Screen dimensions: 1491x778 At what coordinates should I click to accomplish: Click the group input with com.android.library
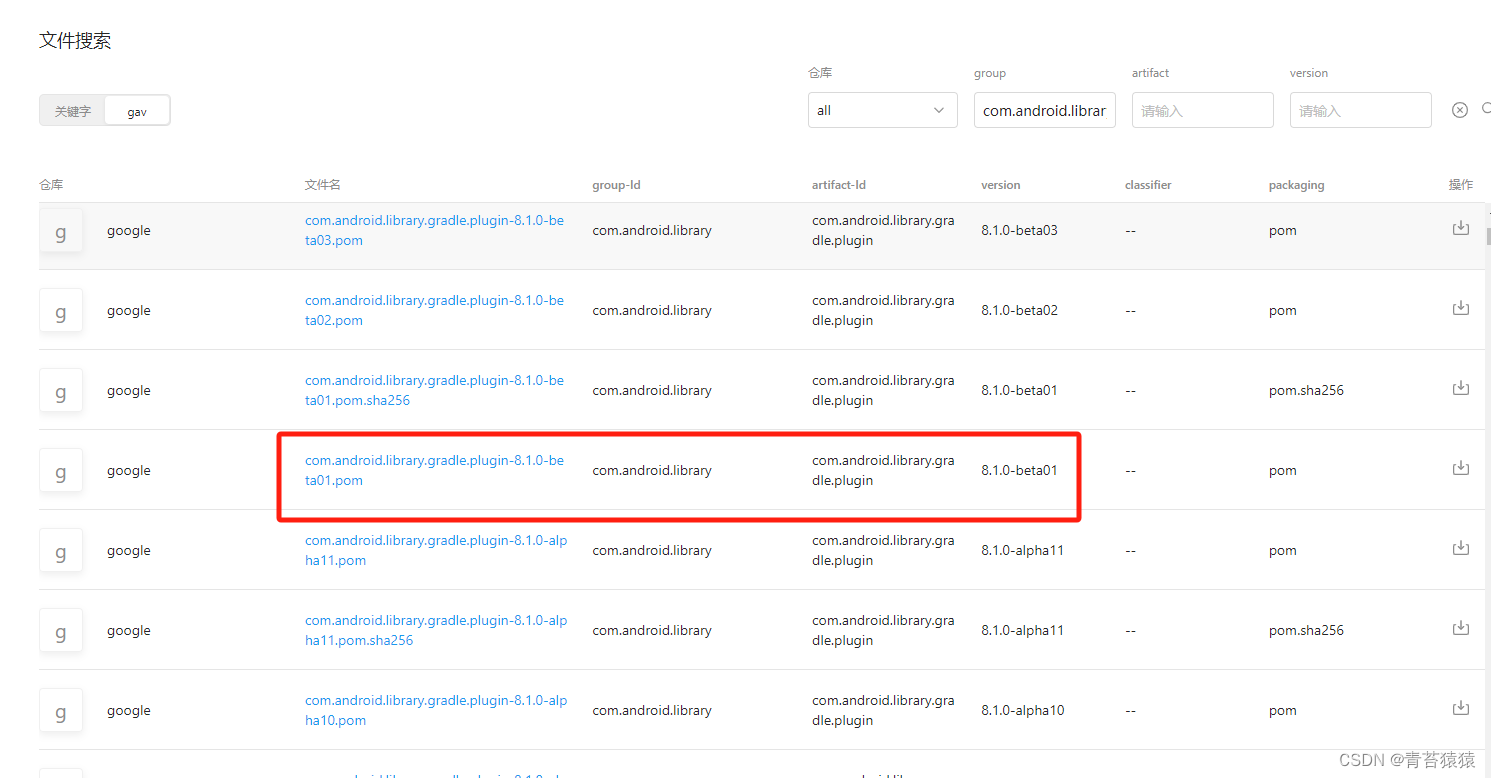pyautogui.click(x=1044, y=110)
